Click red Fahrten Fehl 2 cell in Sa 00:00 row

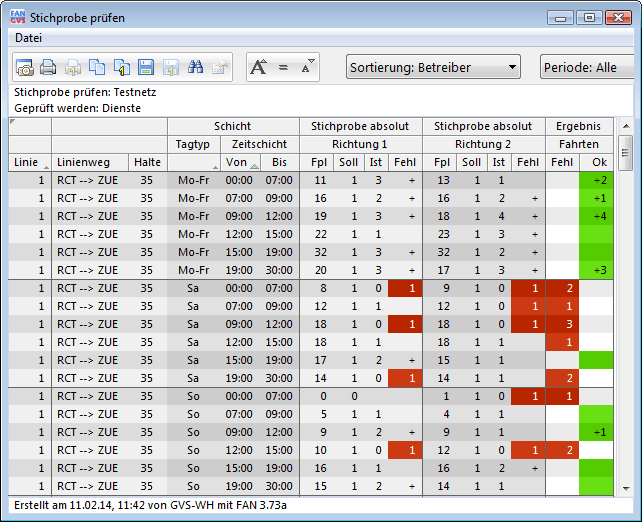(563, 288)
